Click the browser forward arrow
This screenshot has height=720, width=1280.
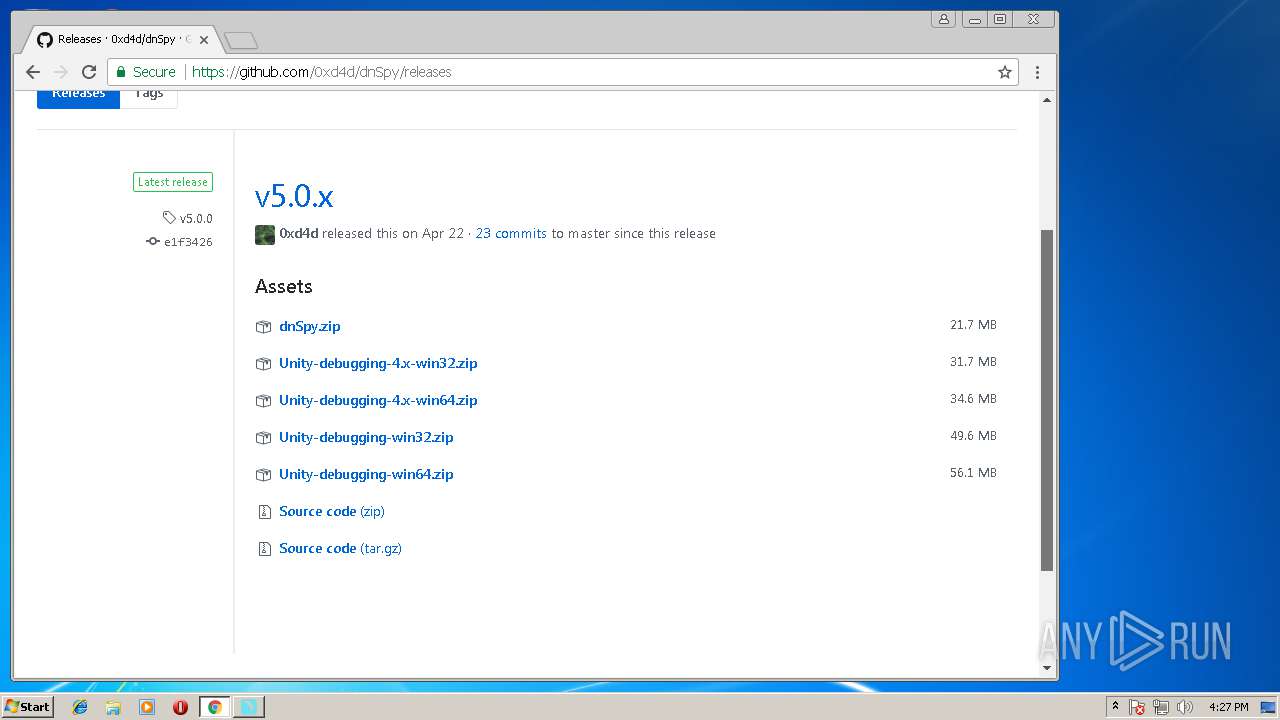click(61, 72)
